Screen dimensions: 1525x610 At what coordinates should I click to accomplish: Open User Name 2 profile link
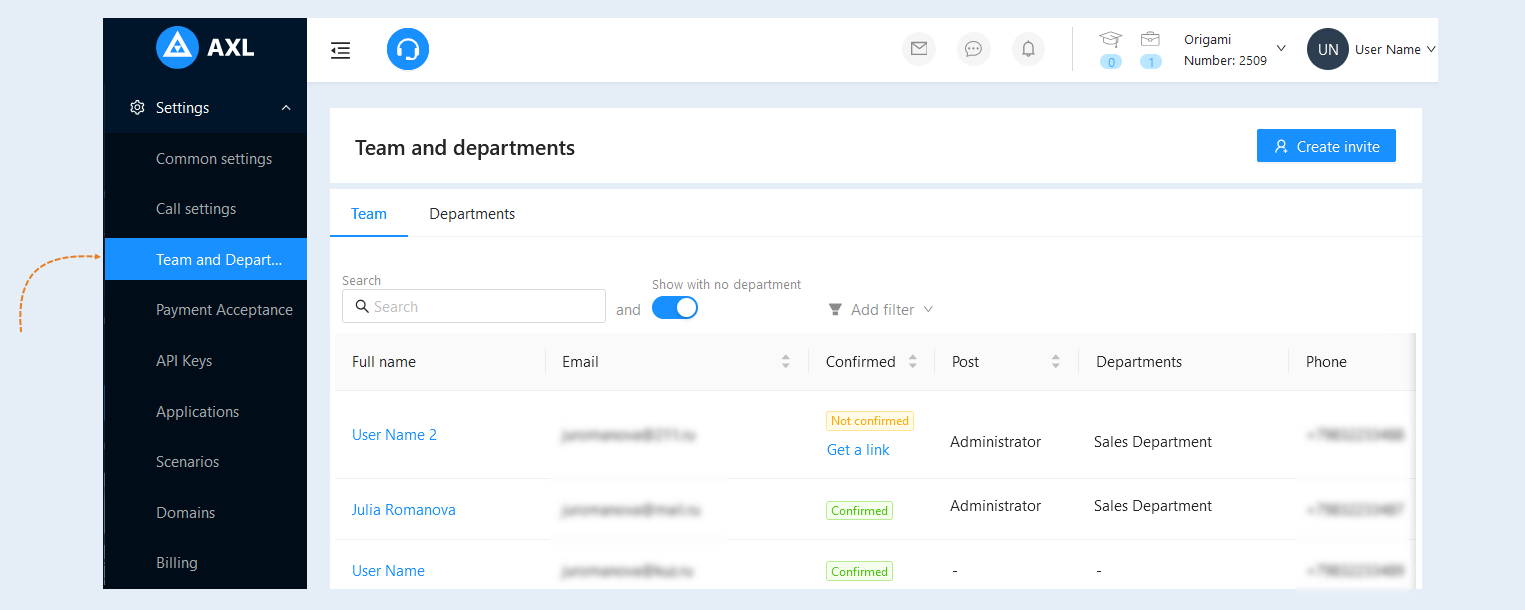(x=394, y=435)
